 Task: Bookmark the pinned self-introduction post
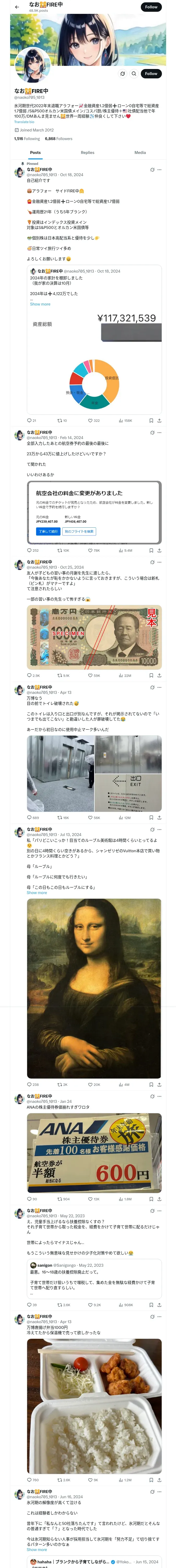click(151, 420)
